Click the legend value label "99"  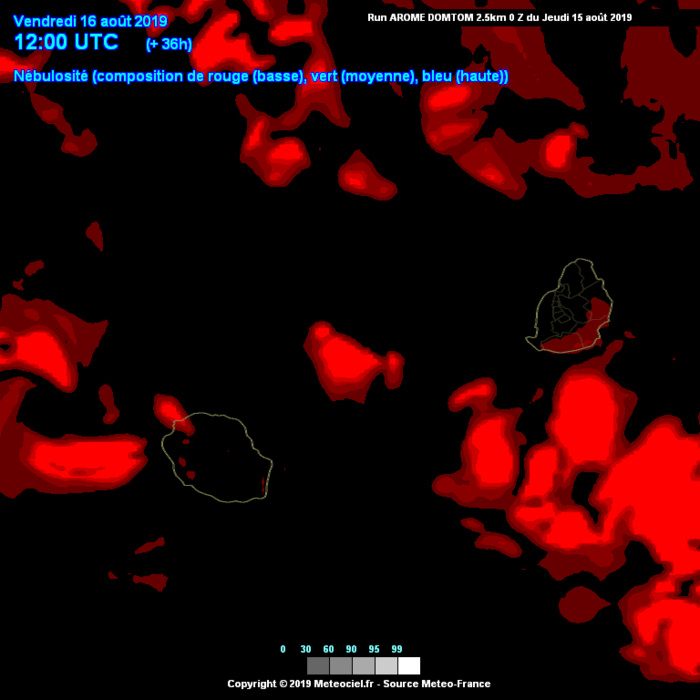pos(397,649)
